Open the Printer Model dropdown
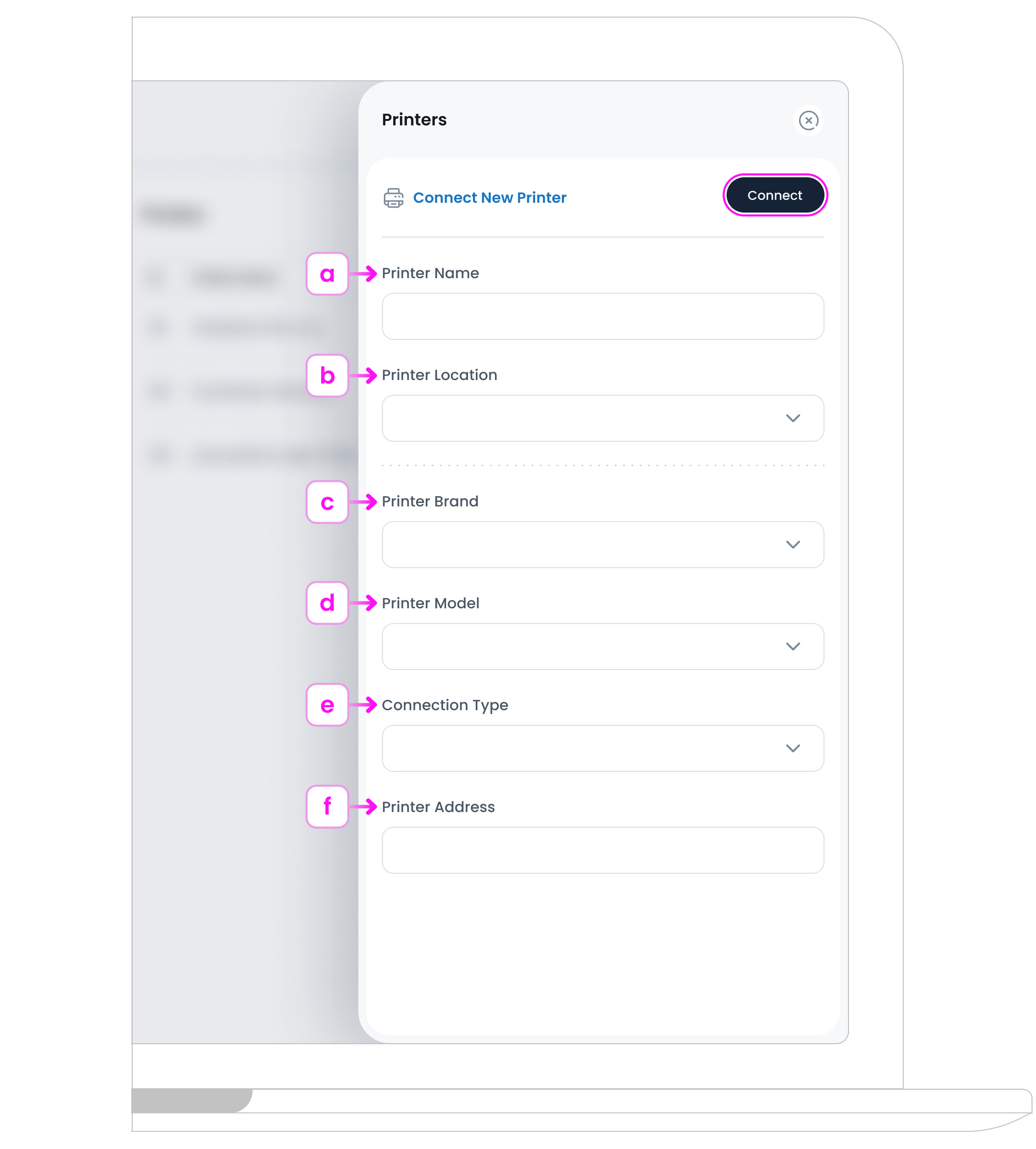The height and width of the screenshot is (1149, 1036). point(602,647)
